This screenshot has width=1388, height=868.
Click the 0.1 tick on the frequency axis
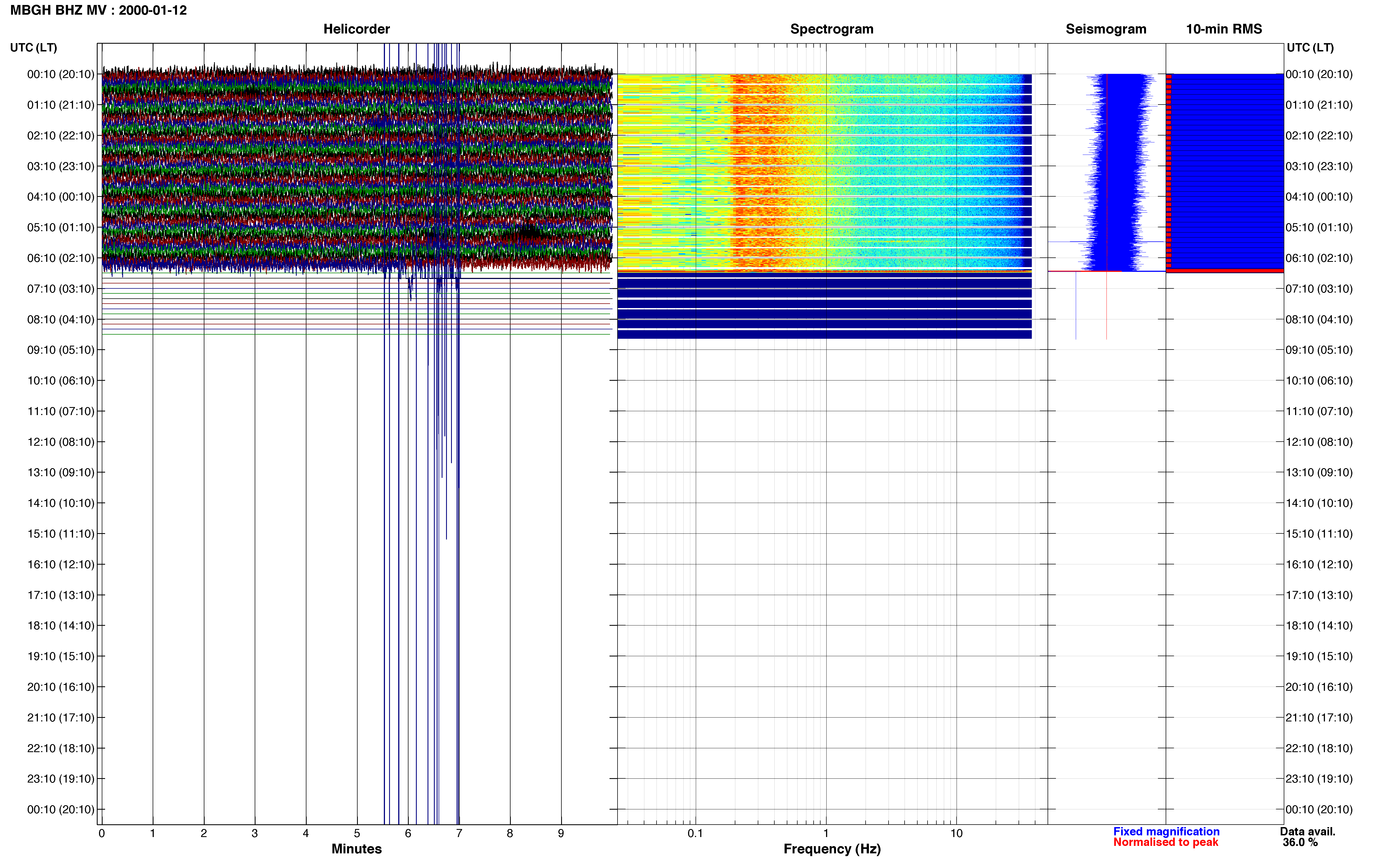tap(695, 833)
